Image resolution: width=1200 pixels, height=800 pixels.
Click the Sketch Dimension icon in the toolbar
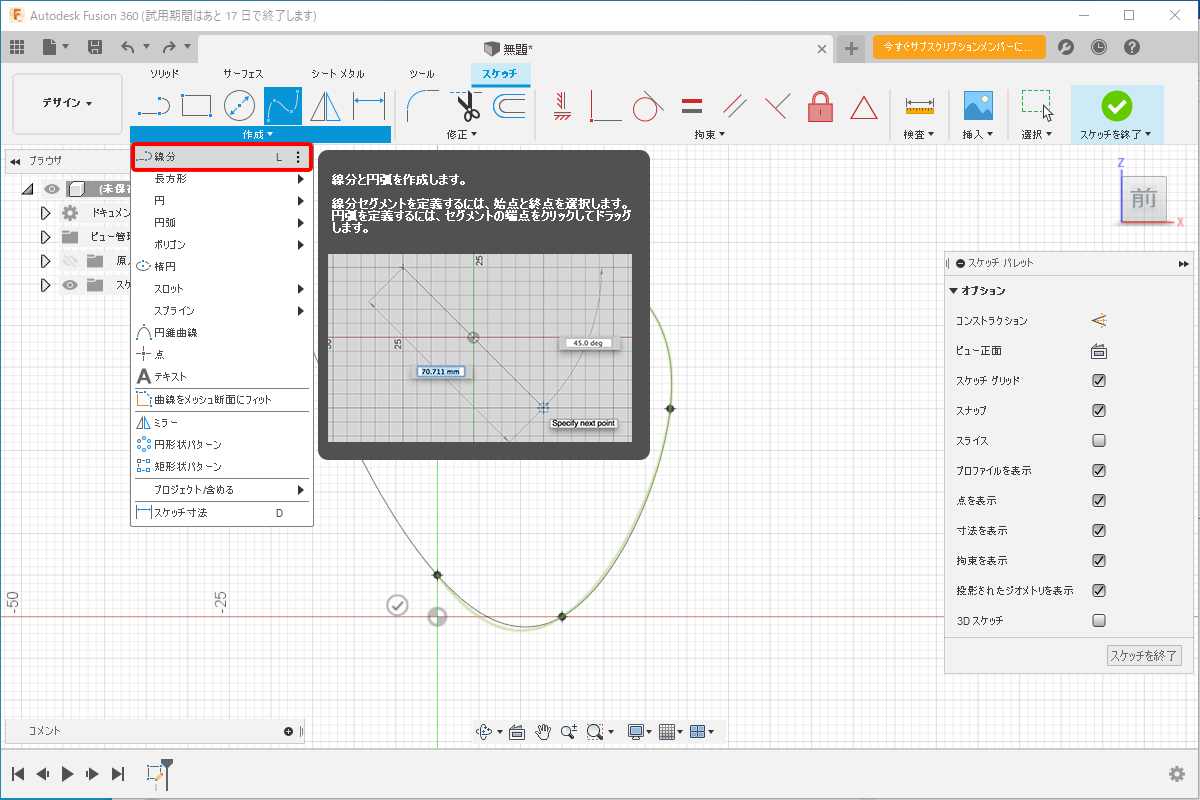click(x=369, y=105)
